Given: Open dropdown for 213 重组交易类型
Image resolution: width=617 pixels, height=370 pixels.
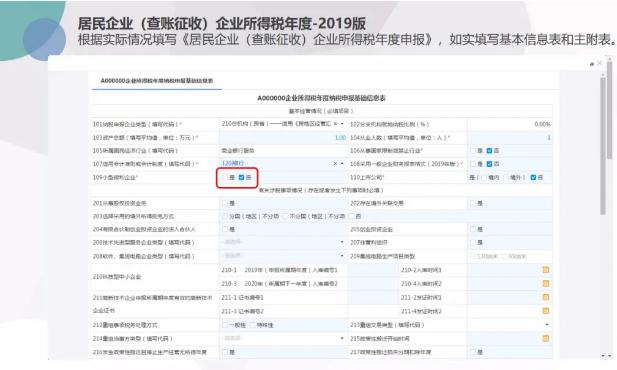Looking at the screenshot, I should [x=547, y=325].
